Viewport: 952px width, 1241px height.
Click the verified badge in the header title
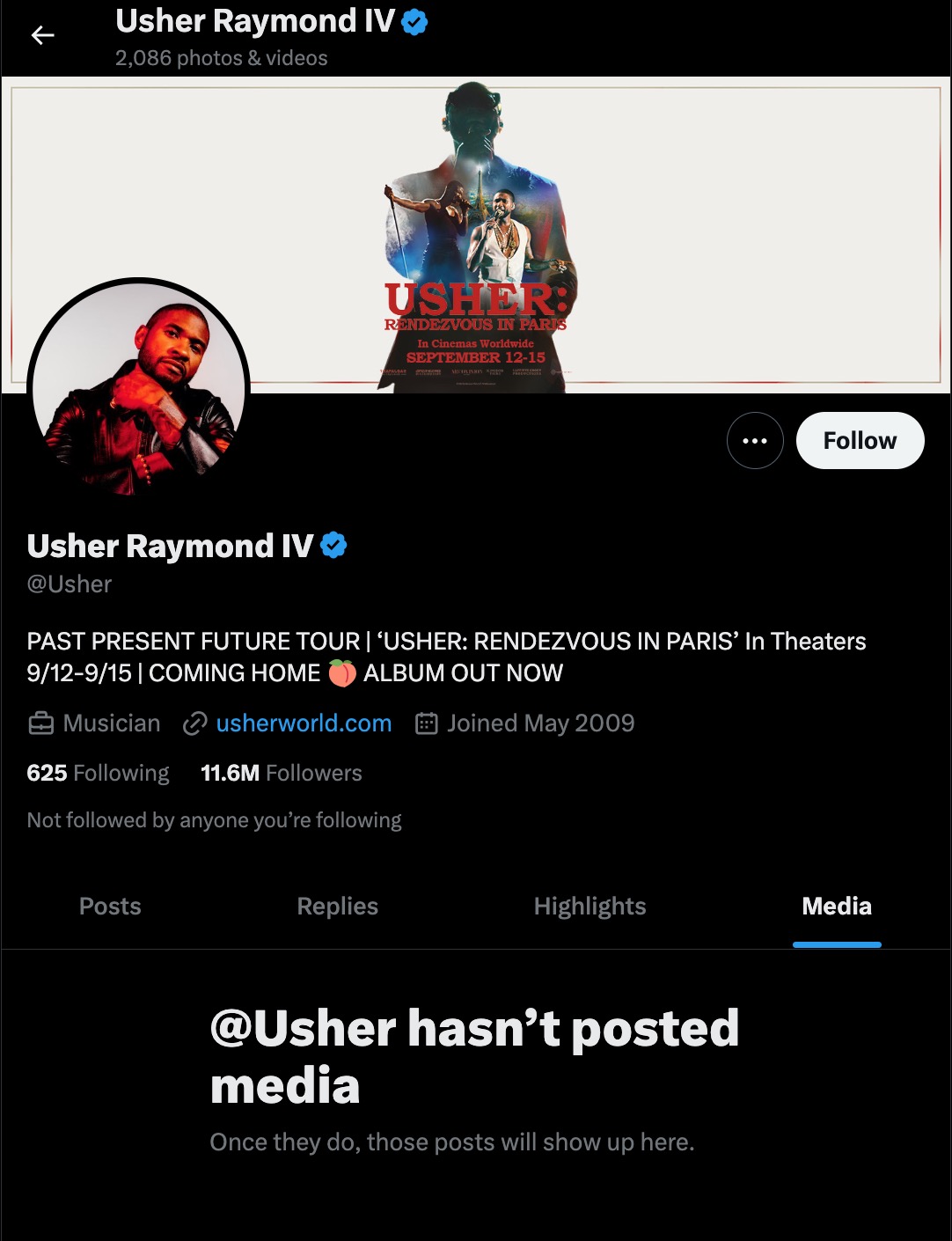[414, 22]
